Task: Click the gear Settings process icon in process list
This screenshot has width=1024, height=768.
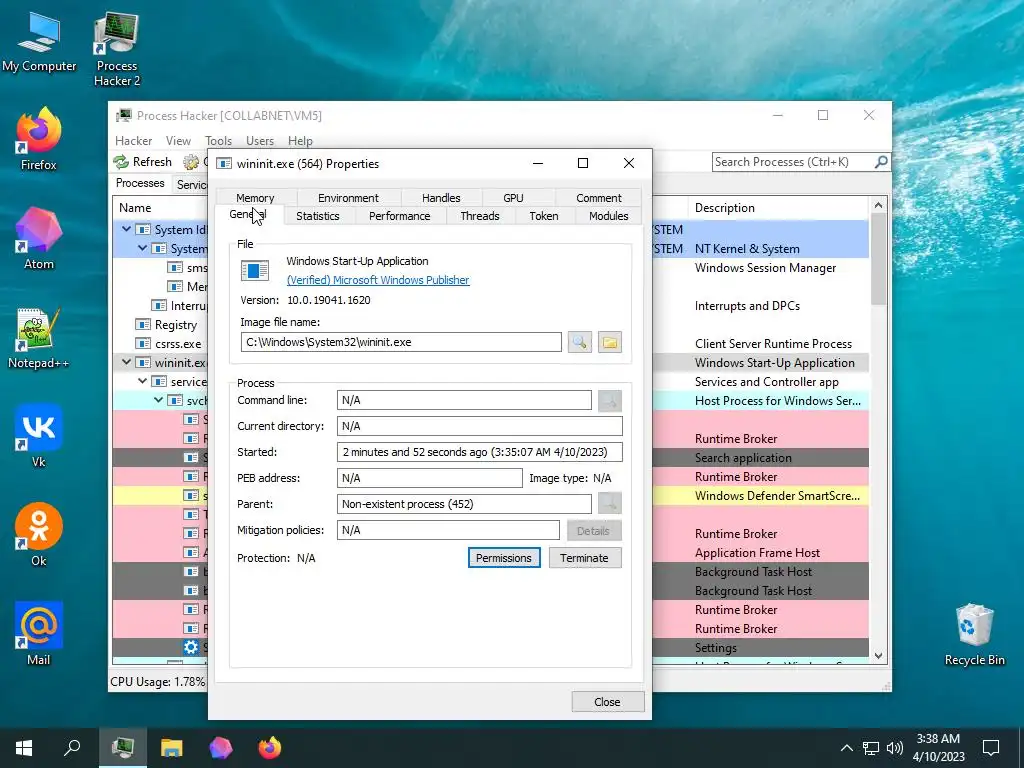Action: [191, 647]
